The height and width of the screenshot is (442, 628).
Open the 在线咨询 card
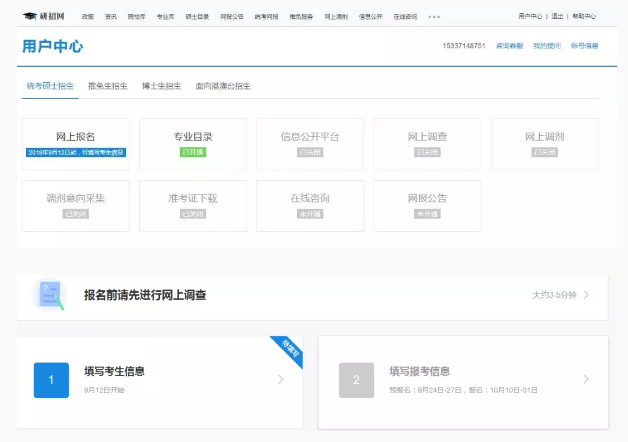coord(310,206)
